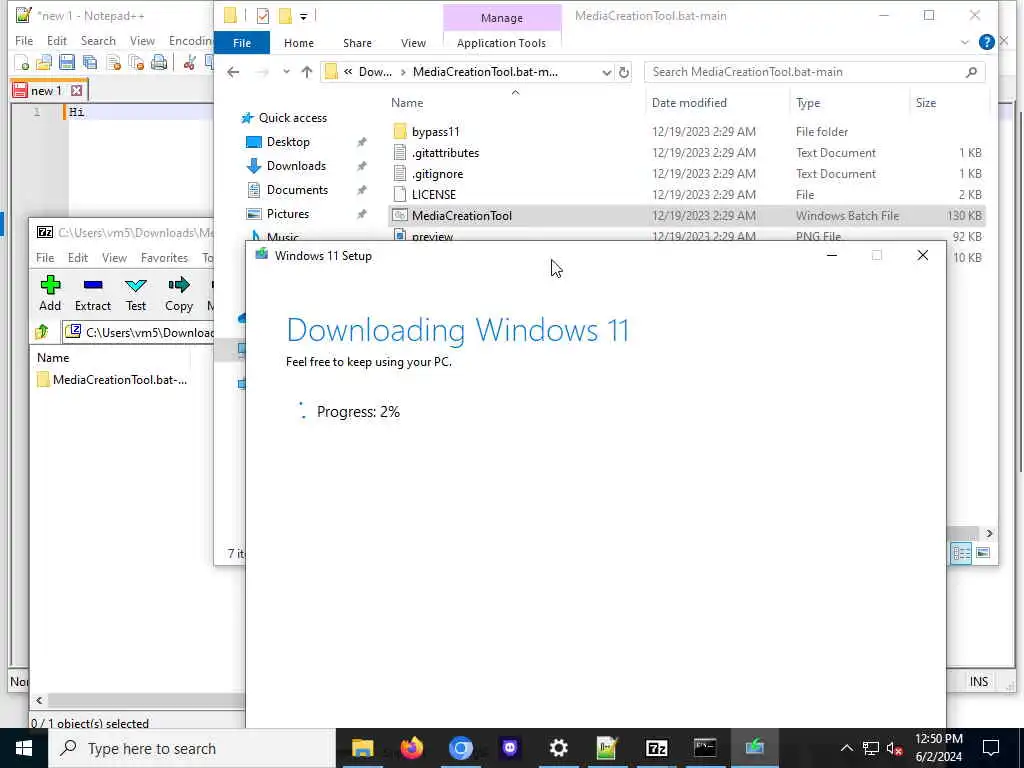Screen dimensions: 1024x768
Task: Click Print icon in Notepad++ toolbar
Action: coord(159,63)
